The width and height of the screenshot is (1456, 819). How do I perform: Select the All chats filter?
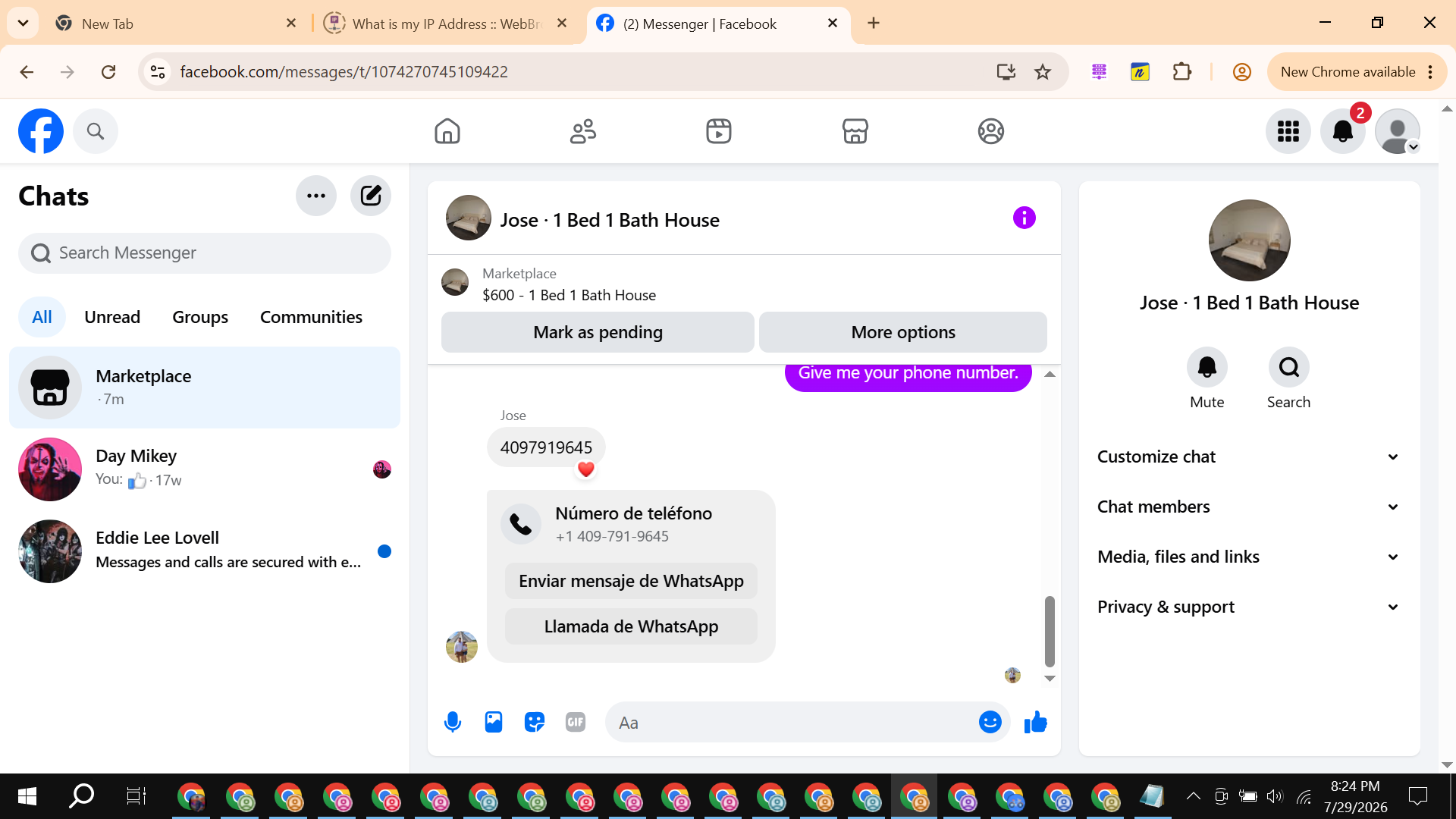tap(42, 317)
